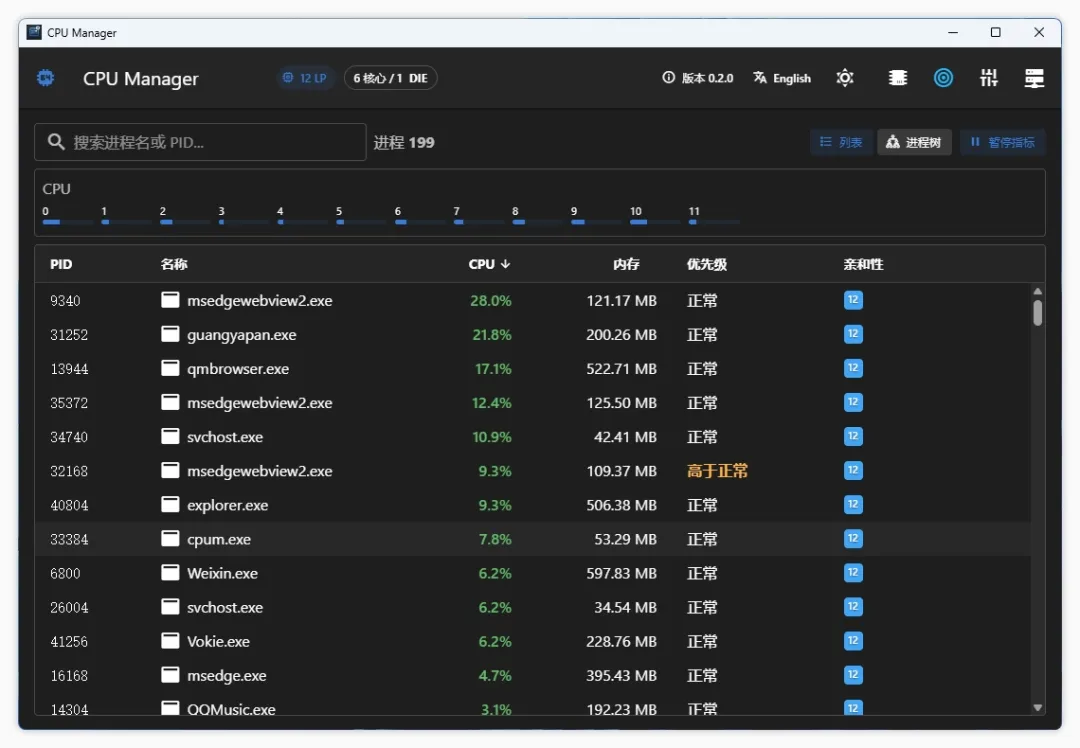Toggle 暂停指标 pause metrics
The width and height of the screenshot is (1080, 748).
click(1002, 142)
